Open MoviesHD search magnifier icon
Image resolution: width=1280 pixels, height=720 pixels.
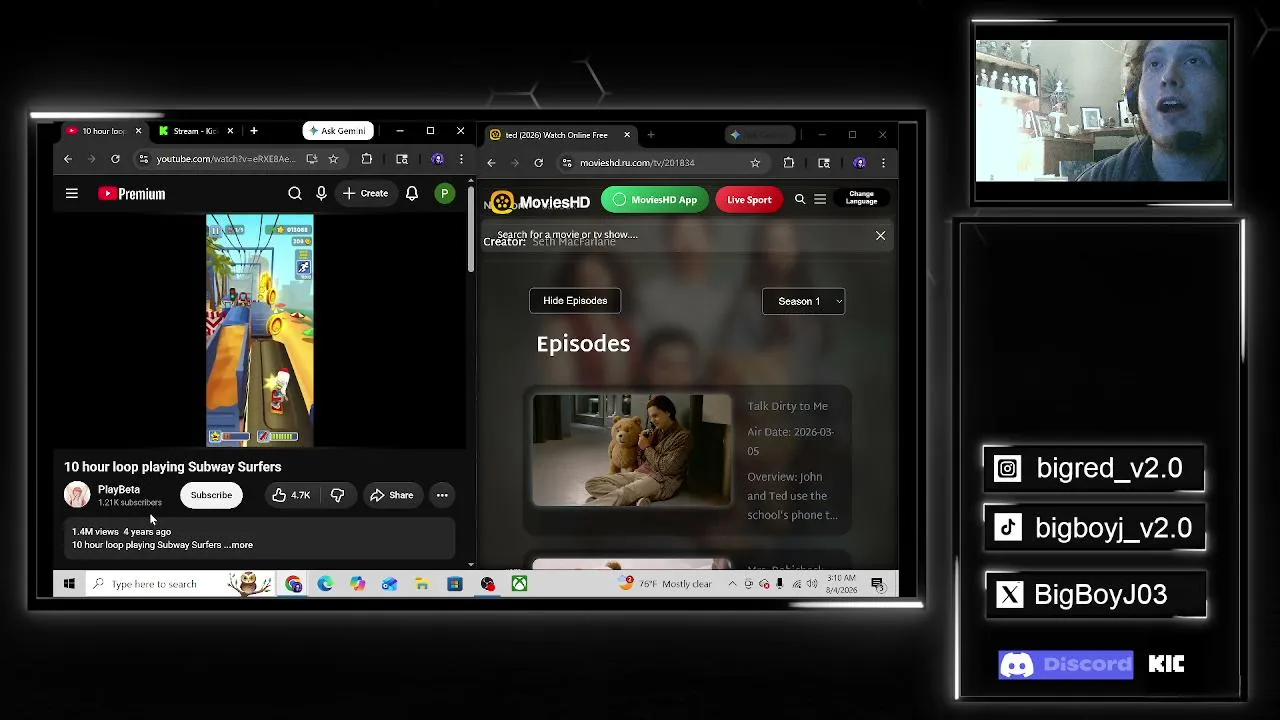800,200
